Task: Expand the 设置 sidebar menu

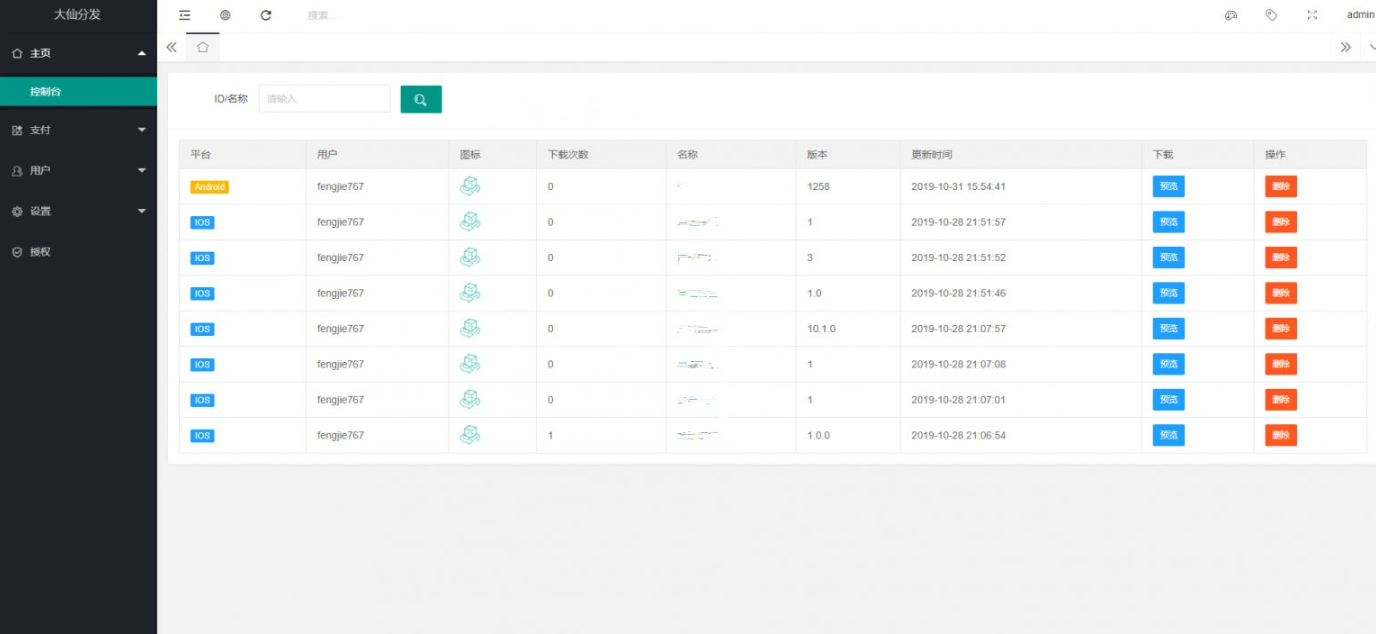Action: [x=78, y=211]
